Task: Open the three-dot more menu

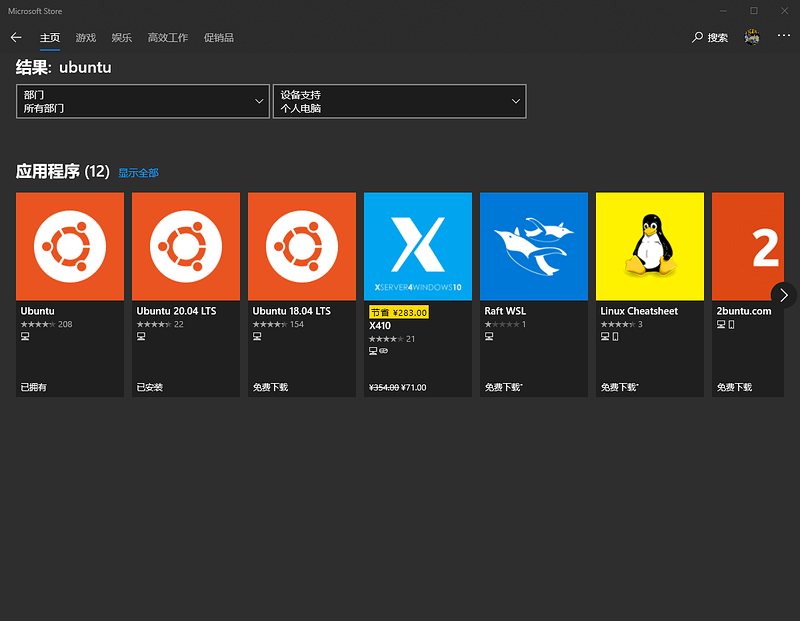Action: 784,35
